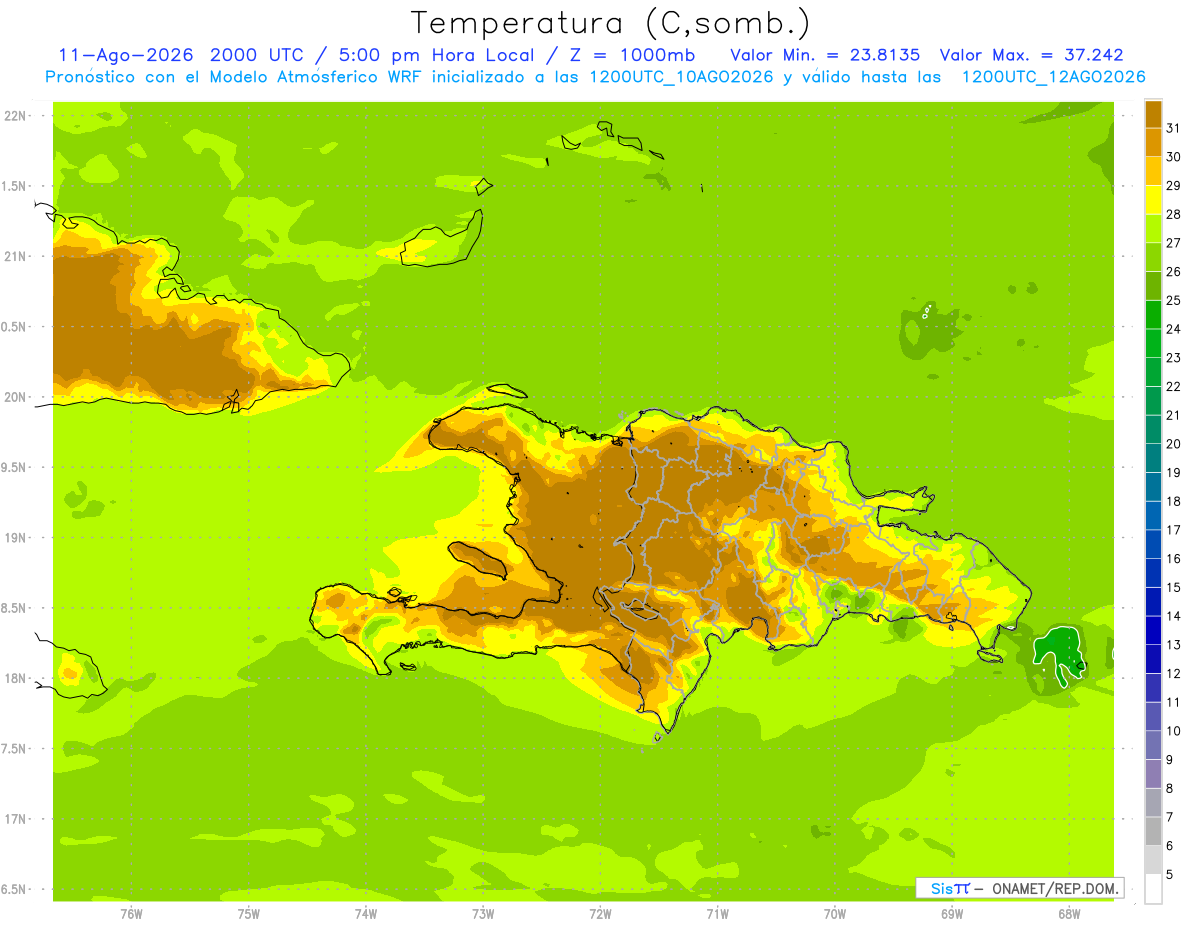Image resolution: width=1200 pixels, height=927 pixels.
Task: Click the '68W' longitude axis label
Action: click(1069, 913)
